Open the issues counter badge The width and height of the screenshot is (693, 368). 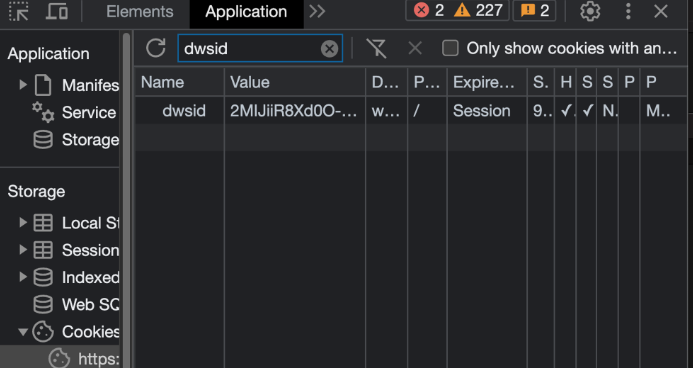[x=534, y=11]
